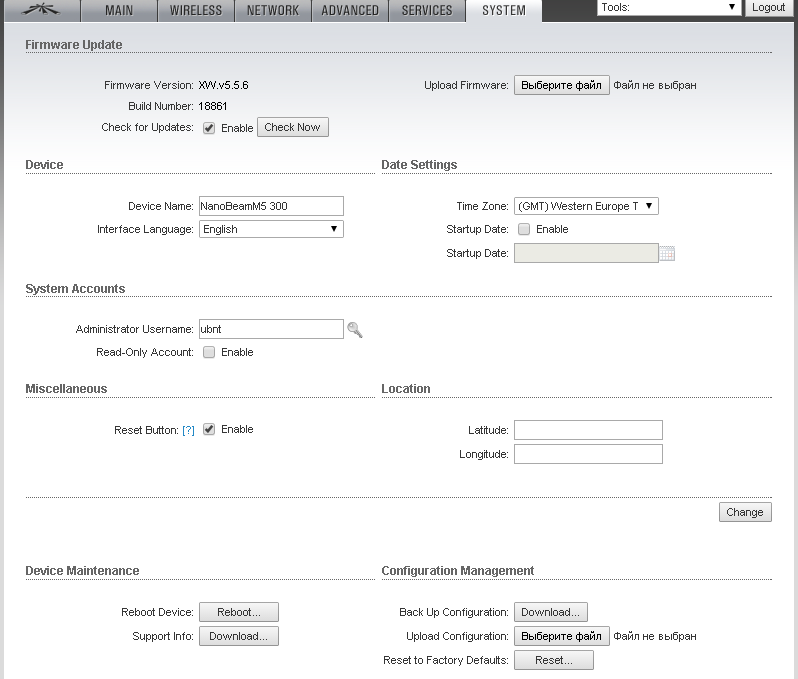Click the key icon beside Administrator Username
The image size is (798, 679).
tap(355, 330)
